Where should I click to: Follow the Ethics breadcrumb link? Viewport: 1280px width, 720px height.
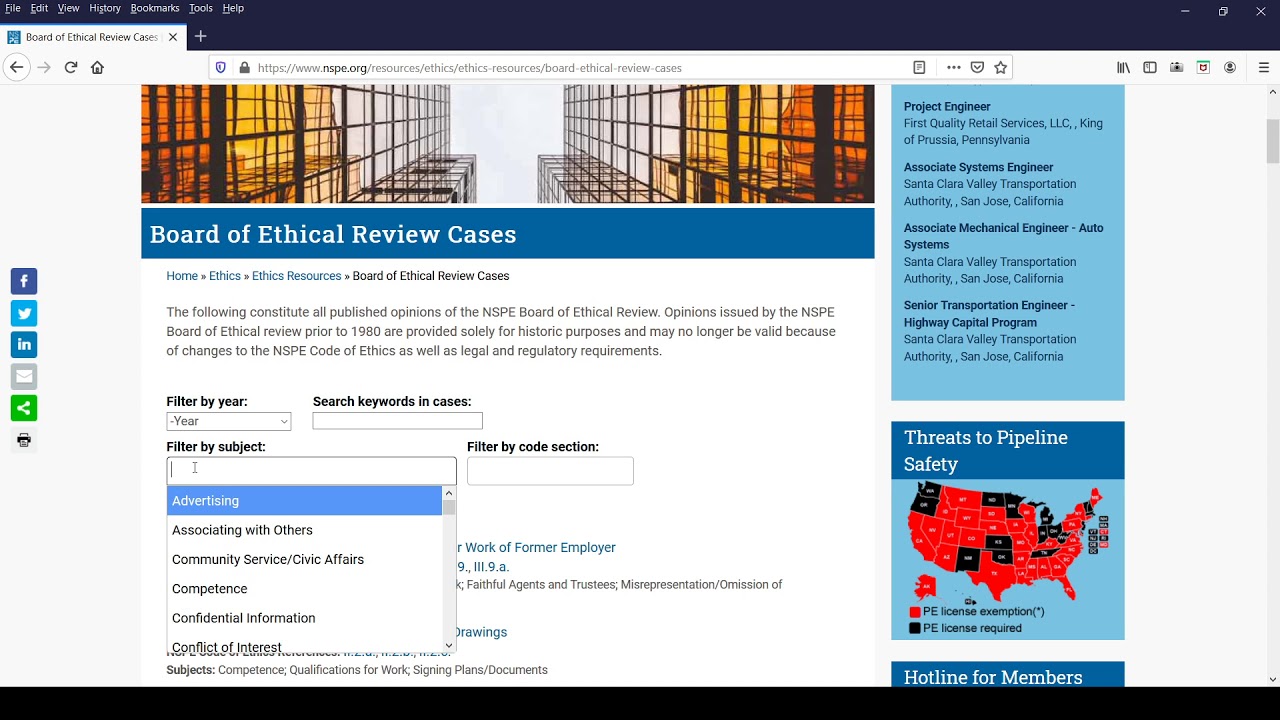click(225, 276)
